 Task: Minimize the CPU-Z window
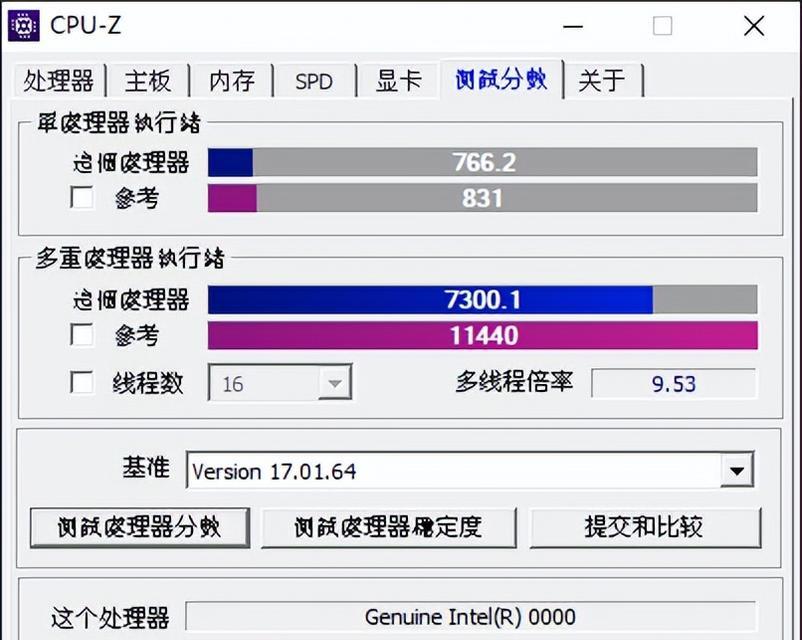click(573, 26)
